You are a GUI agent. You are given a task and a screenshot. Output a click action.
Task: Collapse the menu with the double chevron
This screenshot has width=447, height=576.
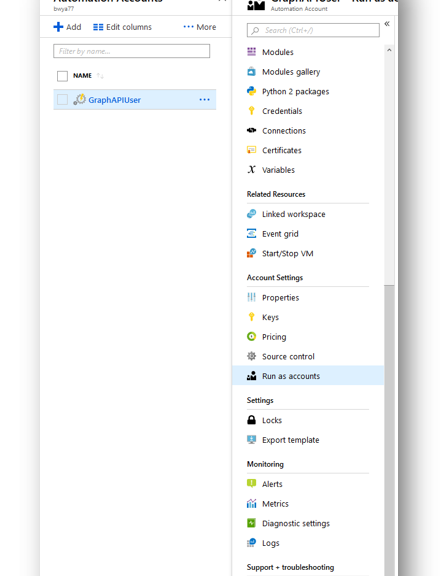tap(387, 24)
